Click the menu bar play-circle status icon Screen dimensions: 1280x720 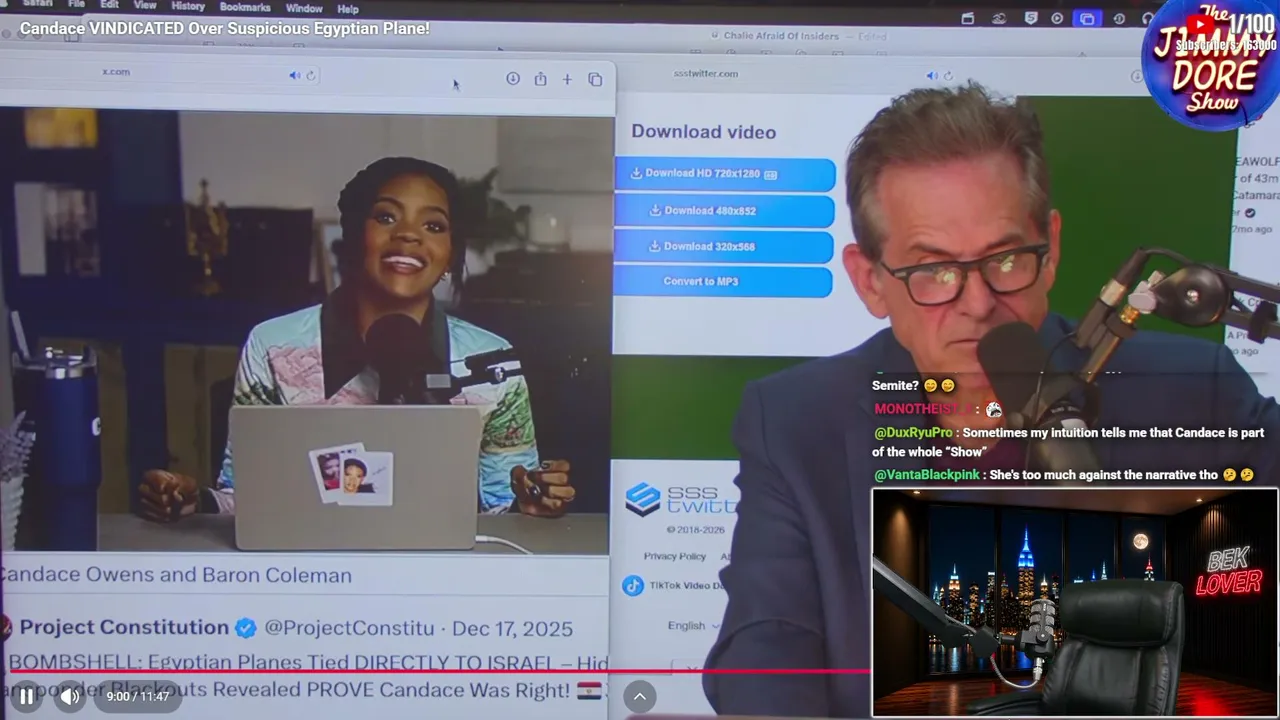(1057, 18)
